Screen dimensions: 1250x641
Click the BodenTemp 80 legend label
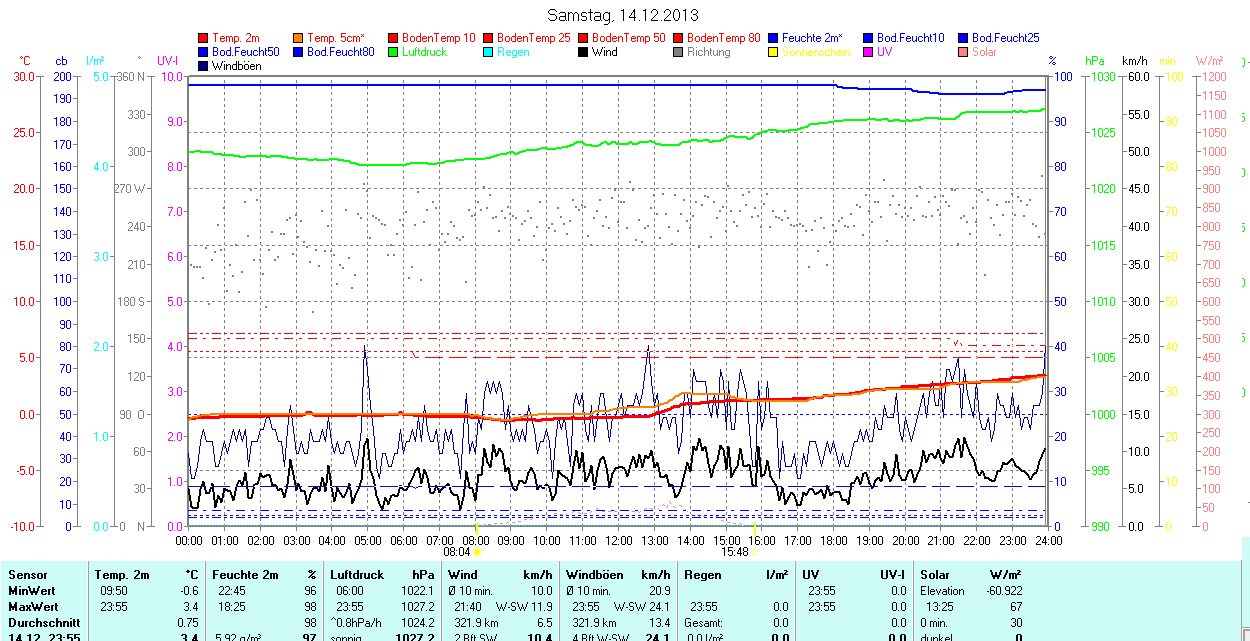tap(724, 38)
